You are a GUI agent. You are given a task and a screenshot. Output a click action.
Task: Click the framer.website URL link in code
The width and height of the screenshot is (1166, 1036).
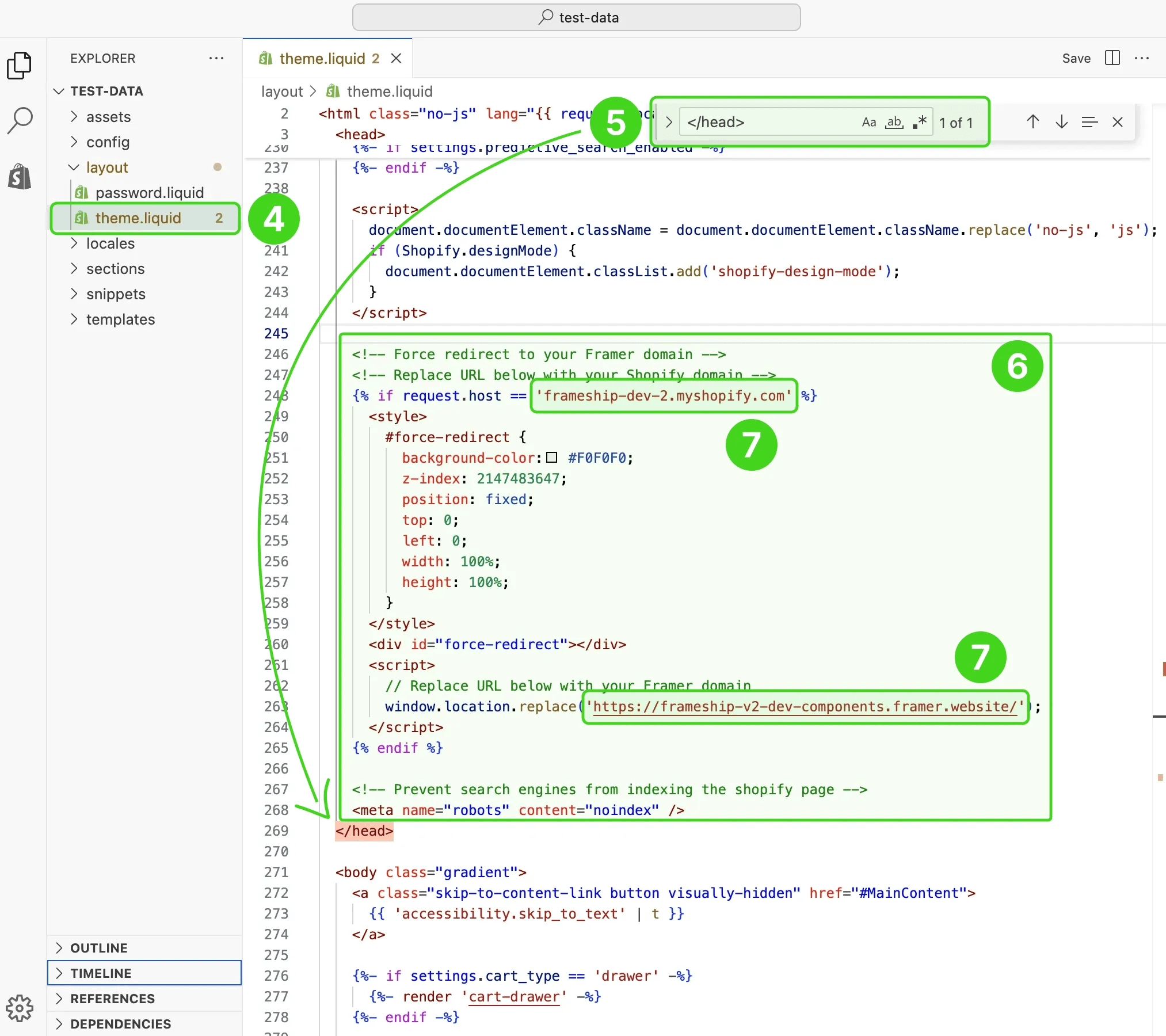pos(805,707)
